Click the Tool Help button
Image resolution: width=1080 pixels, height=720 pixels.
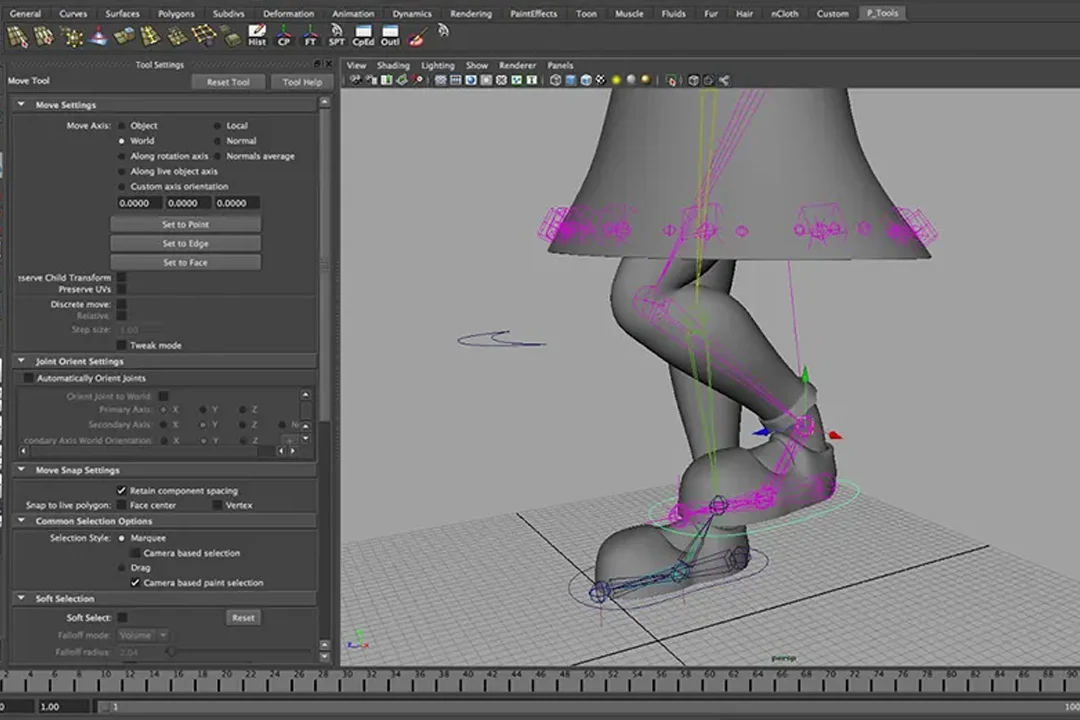(x=302, y=82)
